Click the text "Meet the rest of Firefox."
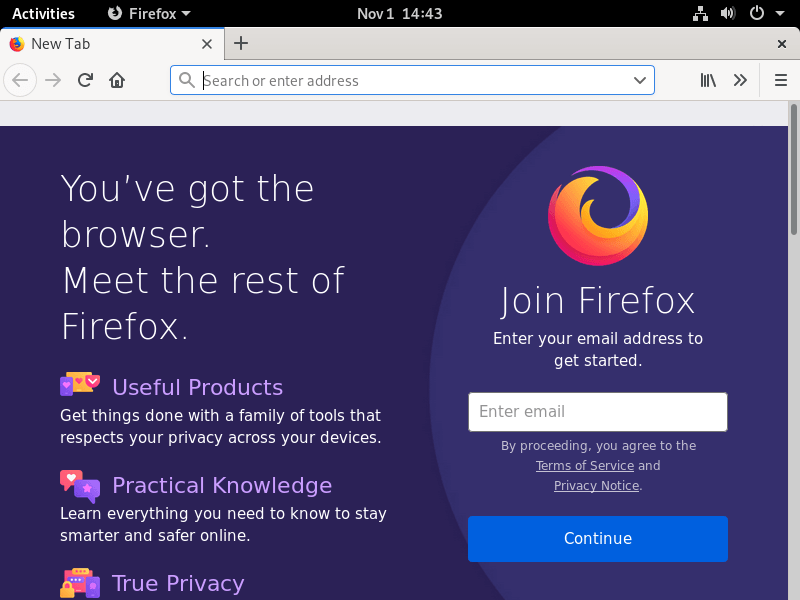Image resolution: width=800 pixels, height=600 pixels. point(204,303)
